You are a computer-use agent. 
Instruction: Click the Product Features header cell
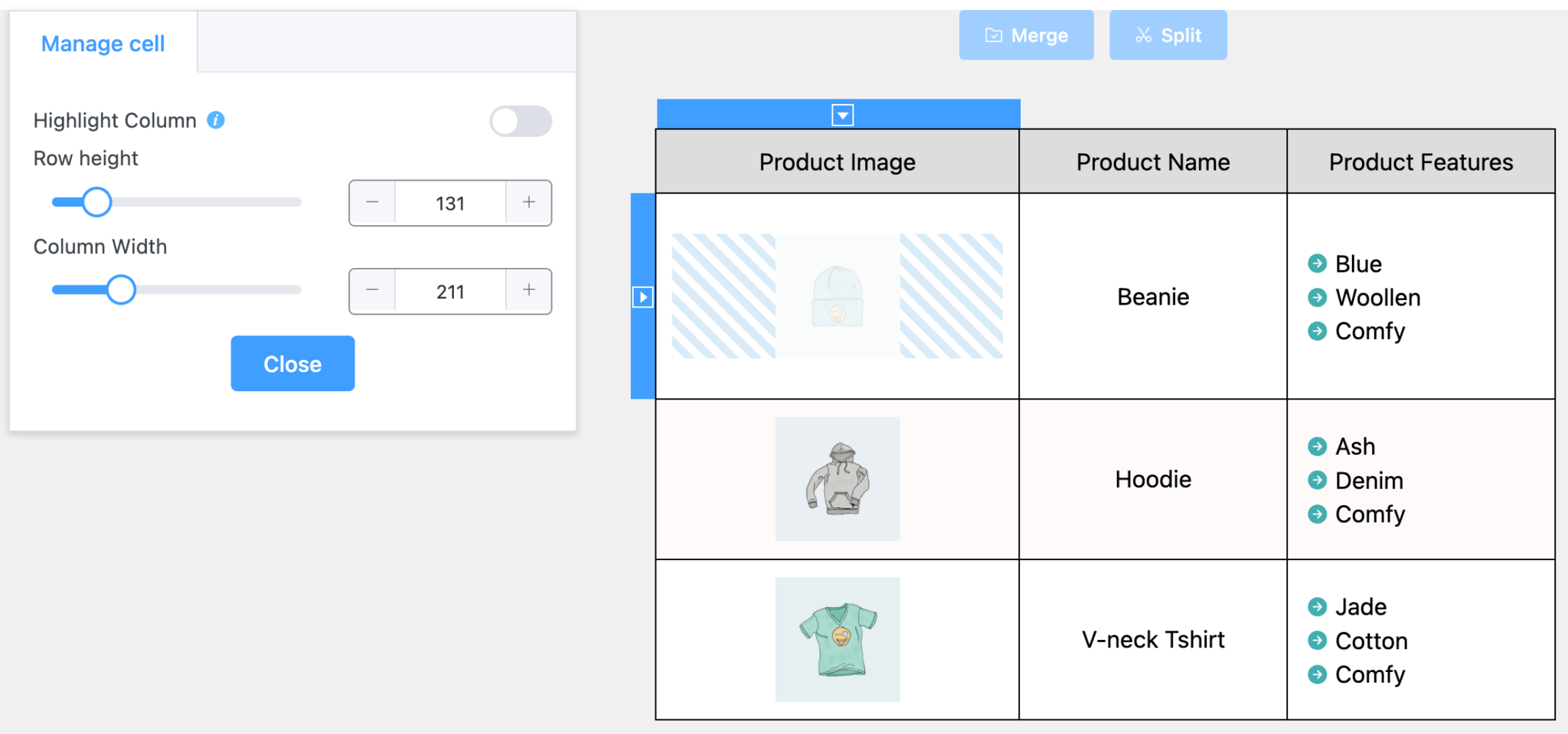click(x=1421, y=161)
